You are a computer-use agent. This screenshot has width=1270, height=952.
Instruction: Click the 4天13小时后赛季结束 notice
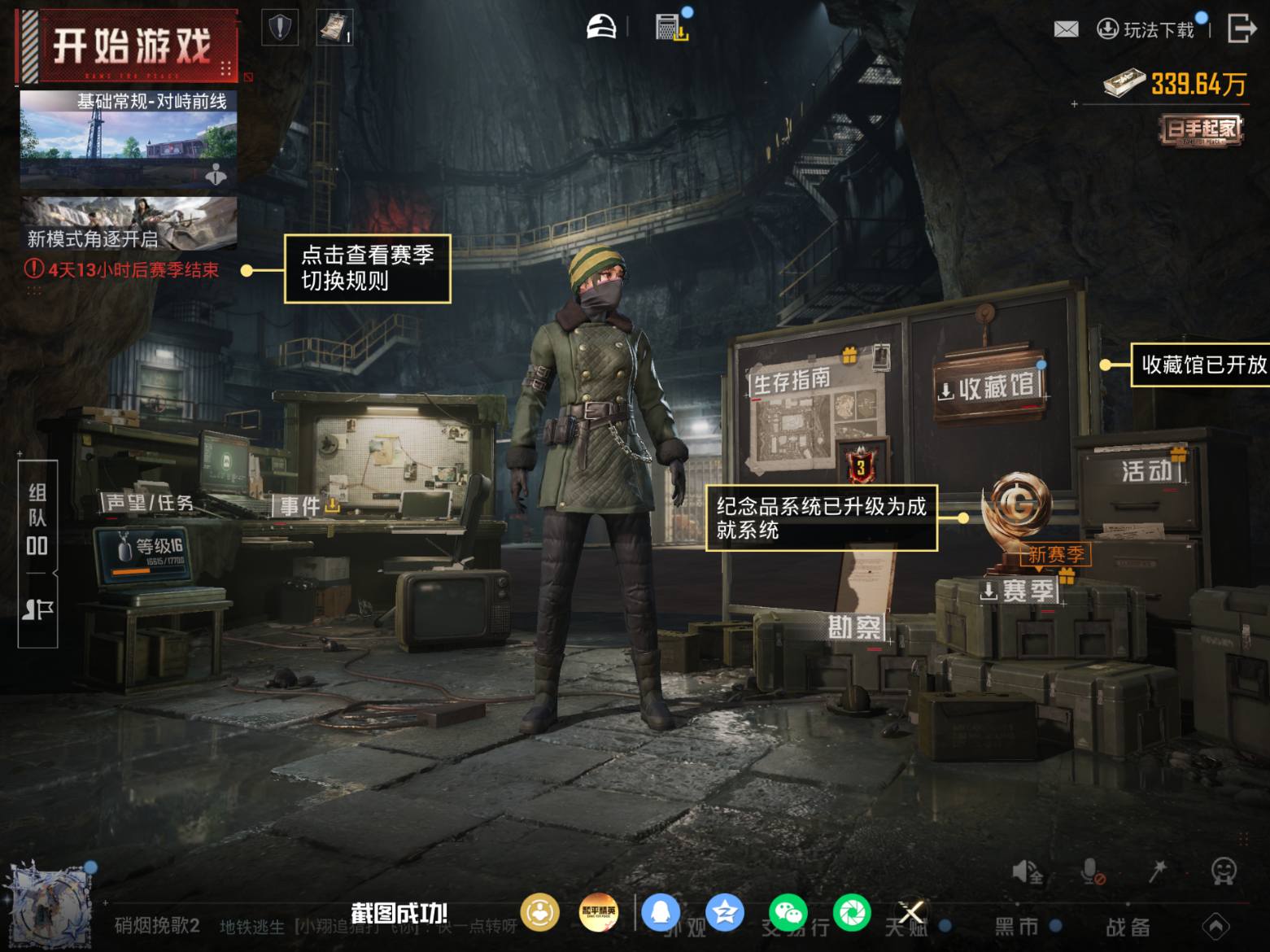click(122, 269)
